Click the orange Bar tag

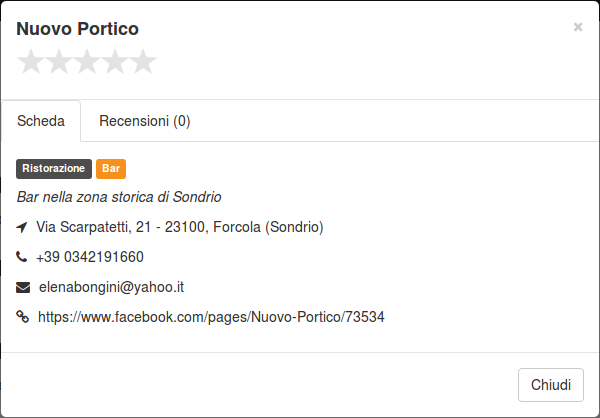111,169
